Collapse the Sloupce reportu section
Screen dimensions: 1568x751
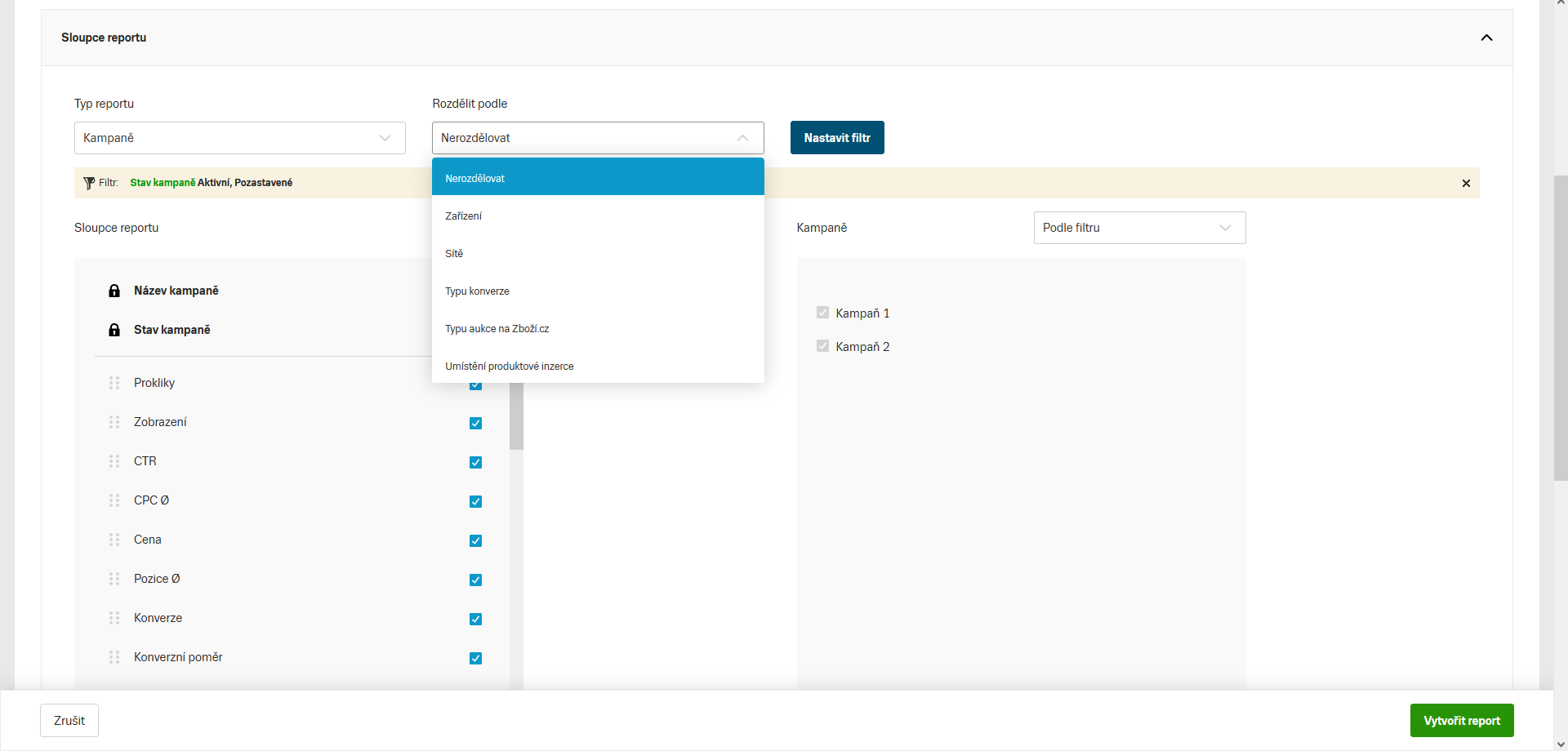click(x=1486, y=38)
